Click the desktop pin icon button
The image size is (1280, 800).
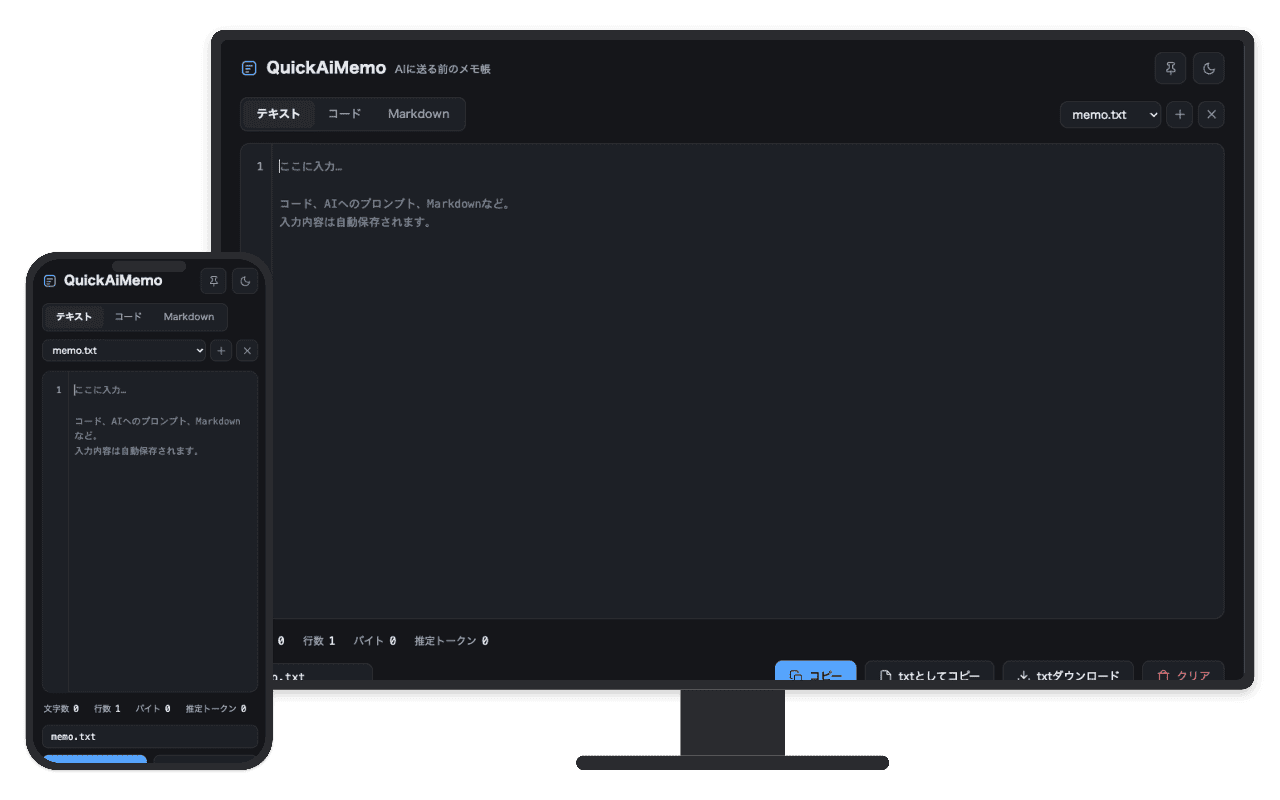[x=1170, y=68]
